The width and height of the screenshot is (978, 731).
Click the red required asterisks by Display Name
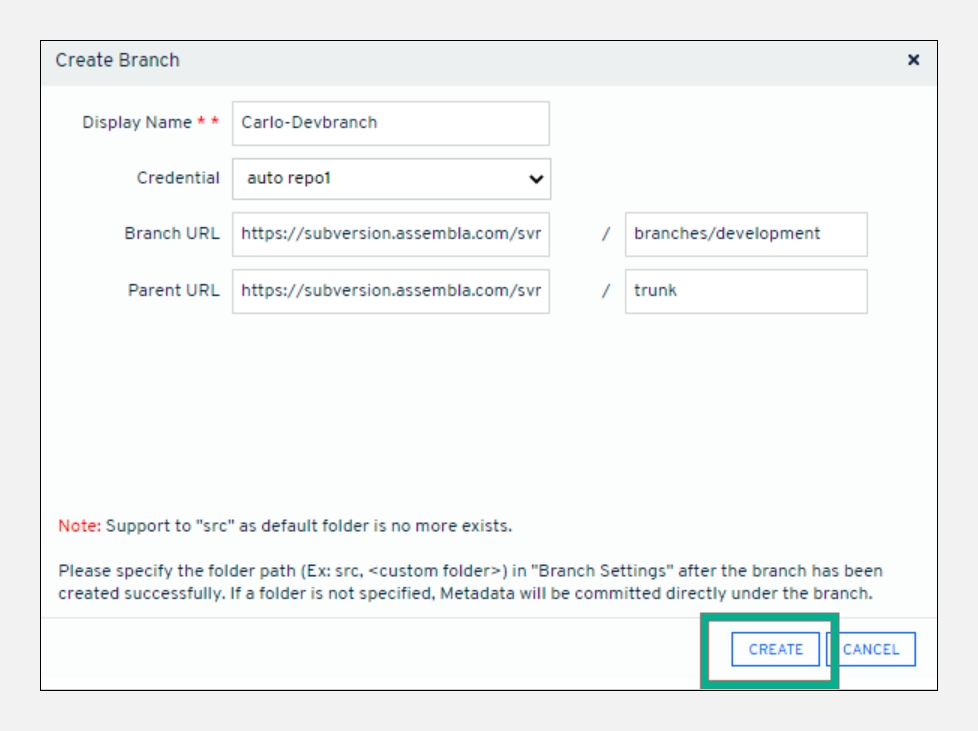pos(208,123)
